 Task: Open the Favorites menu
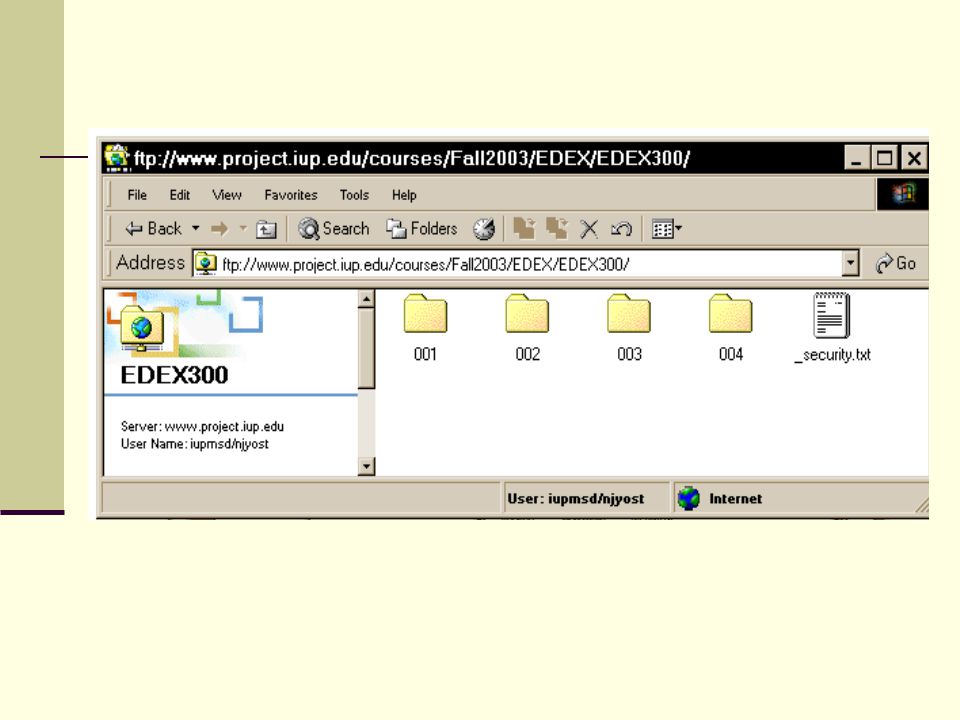(x=291, y=195)
